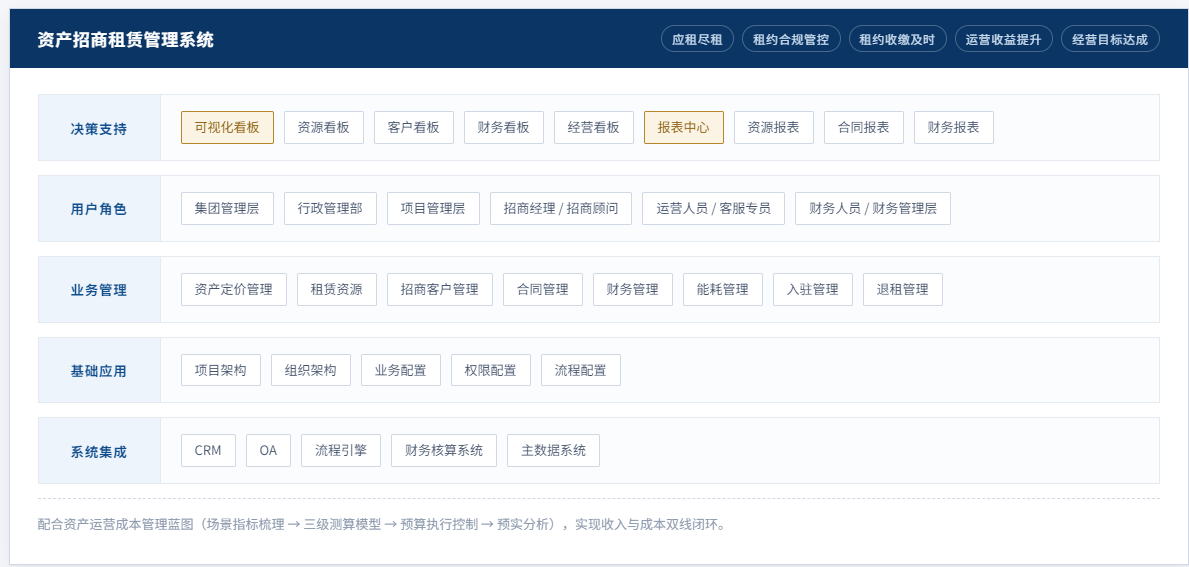The image size is (1189, 567).
Task: Select the 财务核算系统 integration box
Action: pos(444,450)
